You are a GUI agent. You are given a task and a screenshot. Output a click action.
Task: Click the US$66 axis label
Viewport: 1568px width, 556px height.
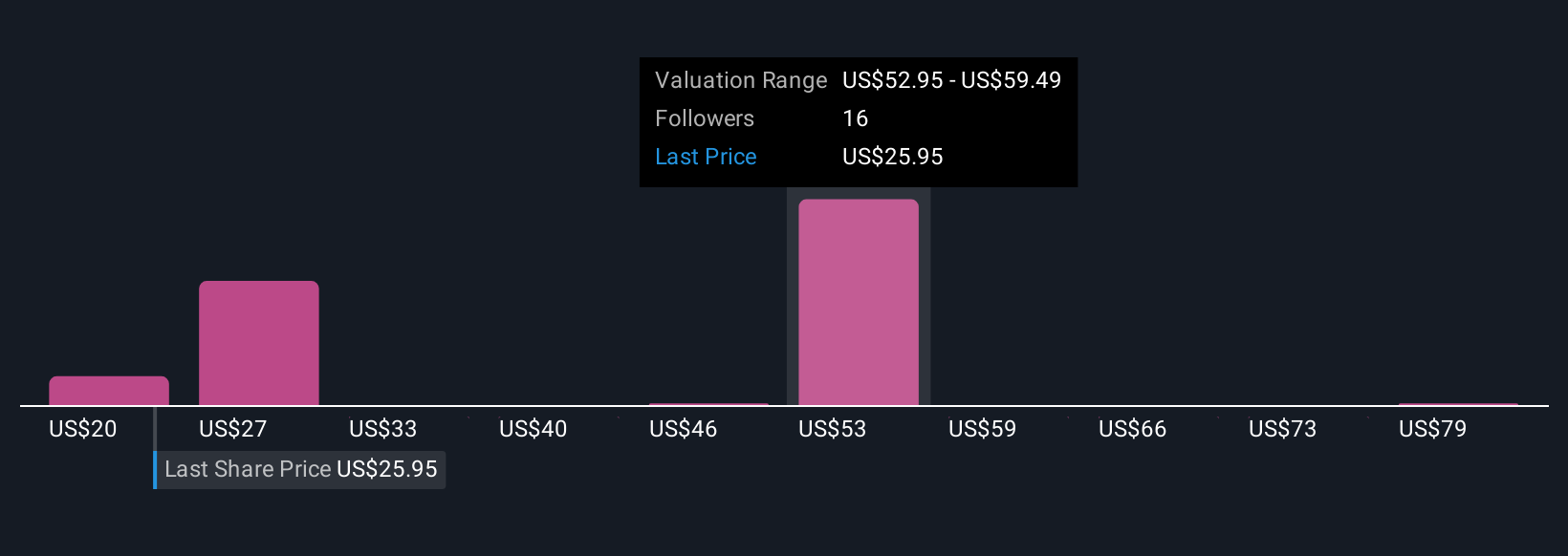[1133, 429]
